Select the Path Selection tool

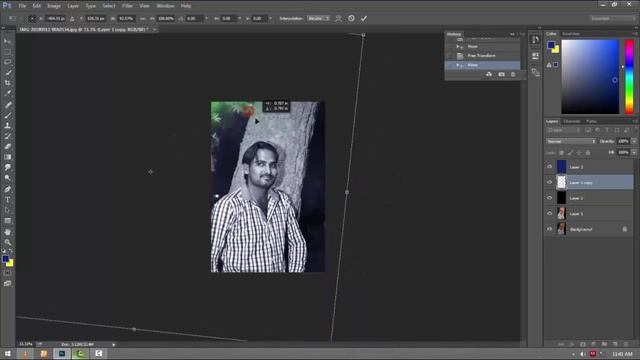tap(7, 210)
